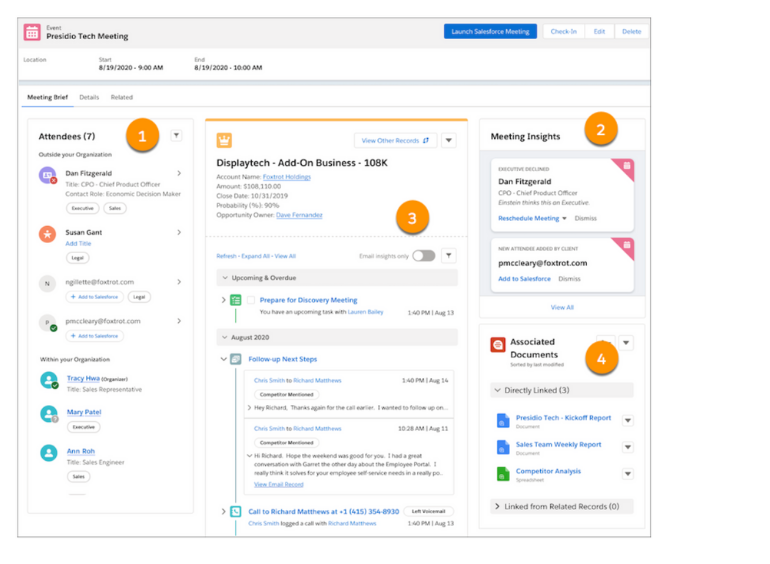770x564 pixels.
Task: Open Presidio Tech - Kickoff Report link
Action: pos(563,418)
